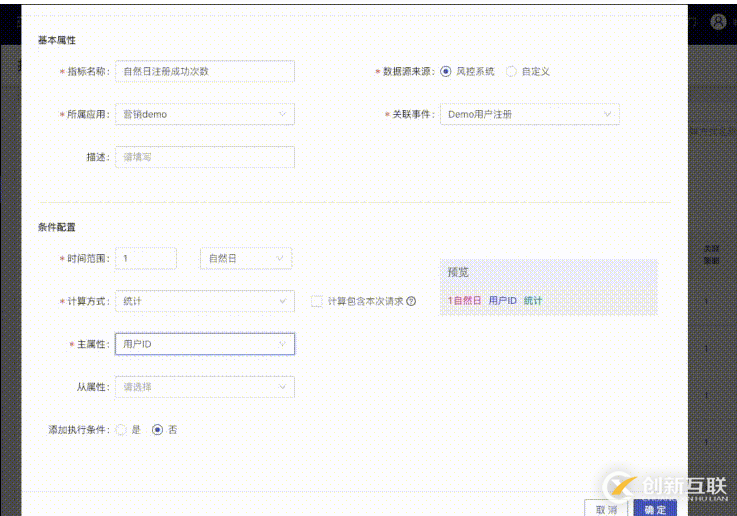Click the 指标名称 input field

point(205,71)
